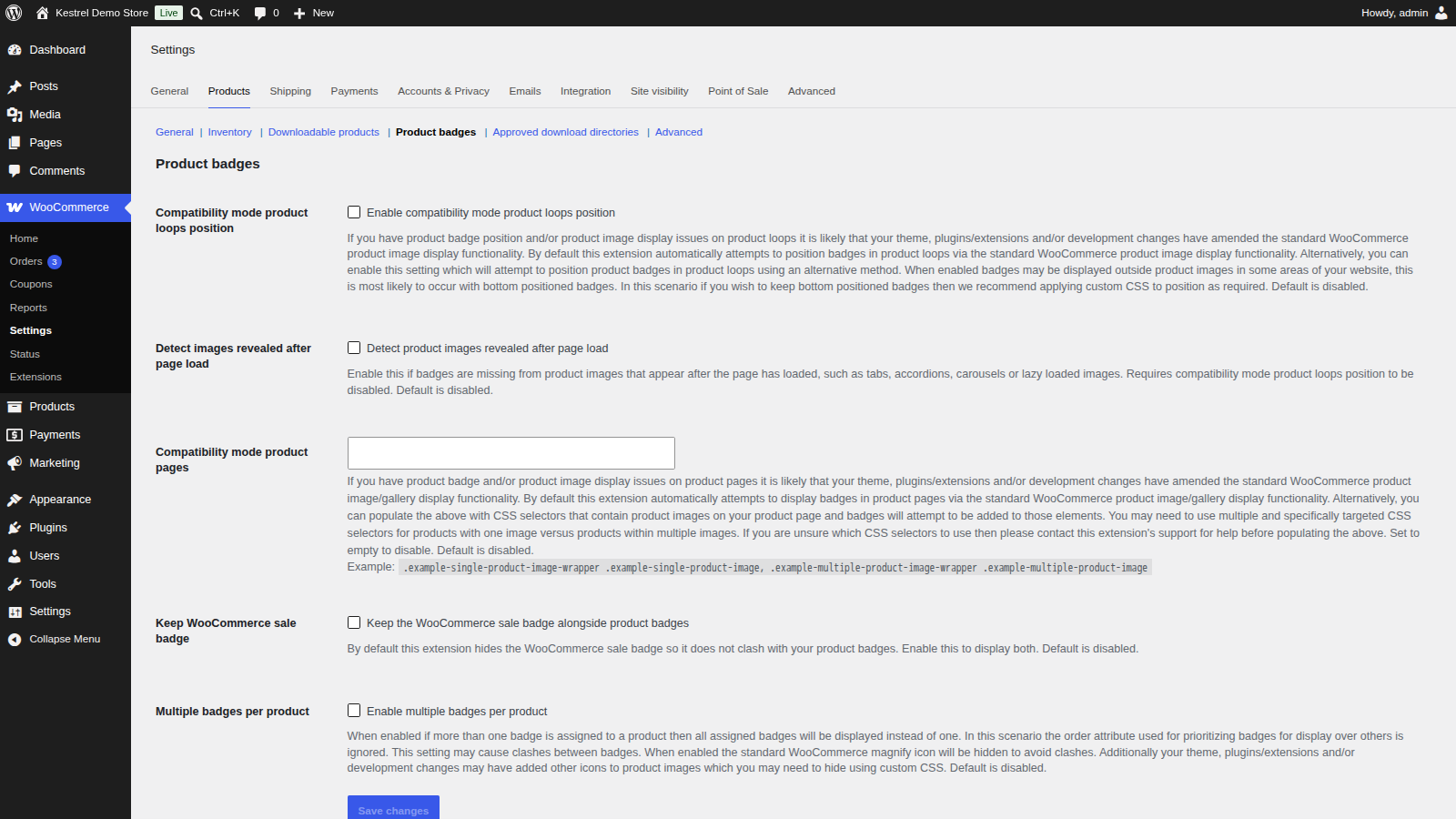The height and width of the screenshot is (819, 1456).
Task: Enable multiple badges per product checkbox
Action: coord(354,711)
